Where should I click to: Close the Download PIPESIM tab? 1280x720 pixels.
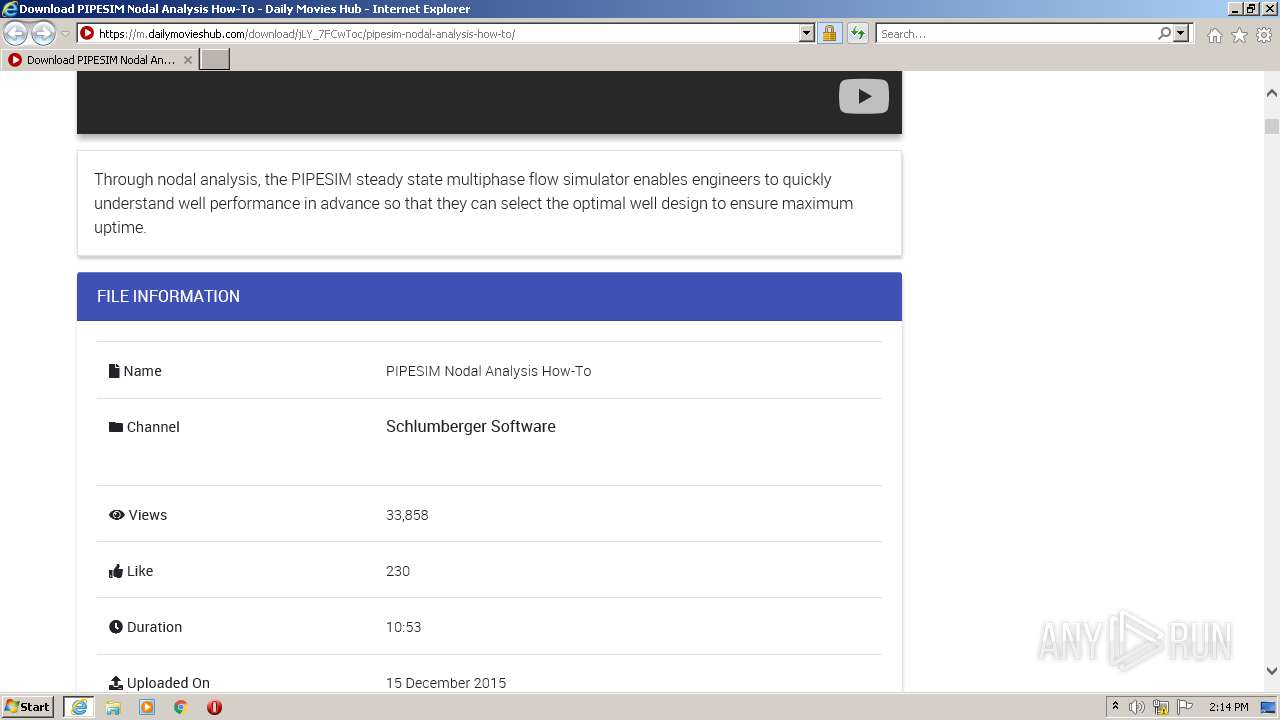(x=188, y=60)
